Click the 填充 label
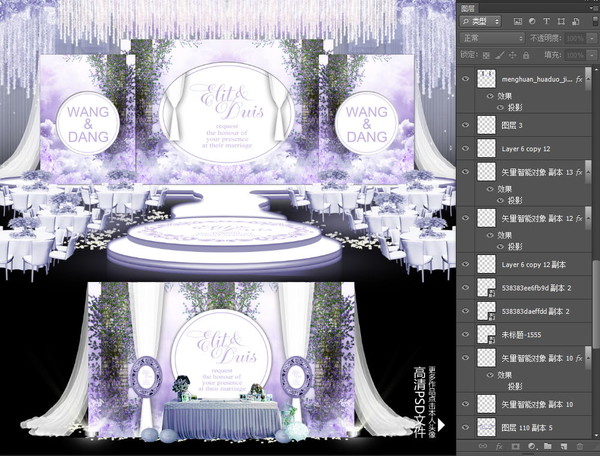This screenshot has width=600, height=456. 553,55
